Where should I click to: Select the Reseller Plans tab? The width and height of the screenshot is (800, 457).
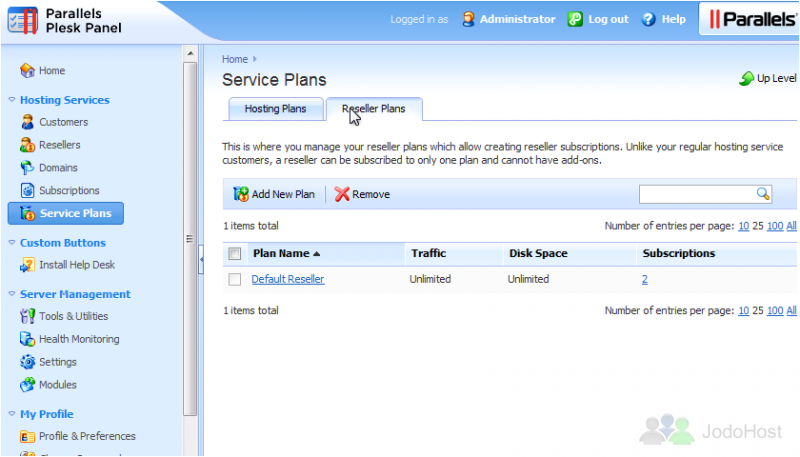(x=373, y=109)
